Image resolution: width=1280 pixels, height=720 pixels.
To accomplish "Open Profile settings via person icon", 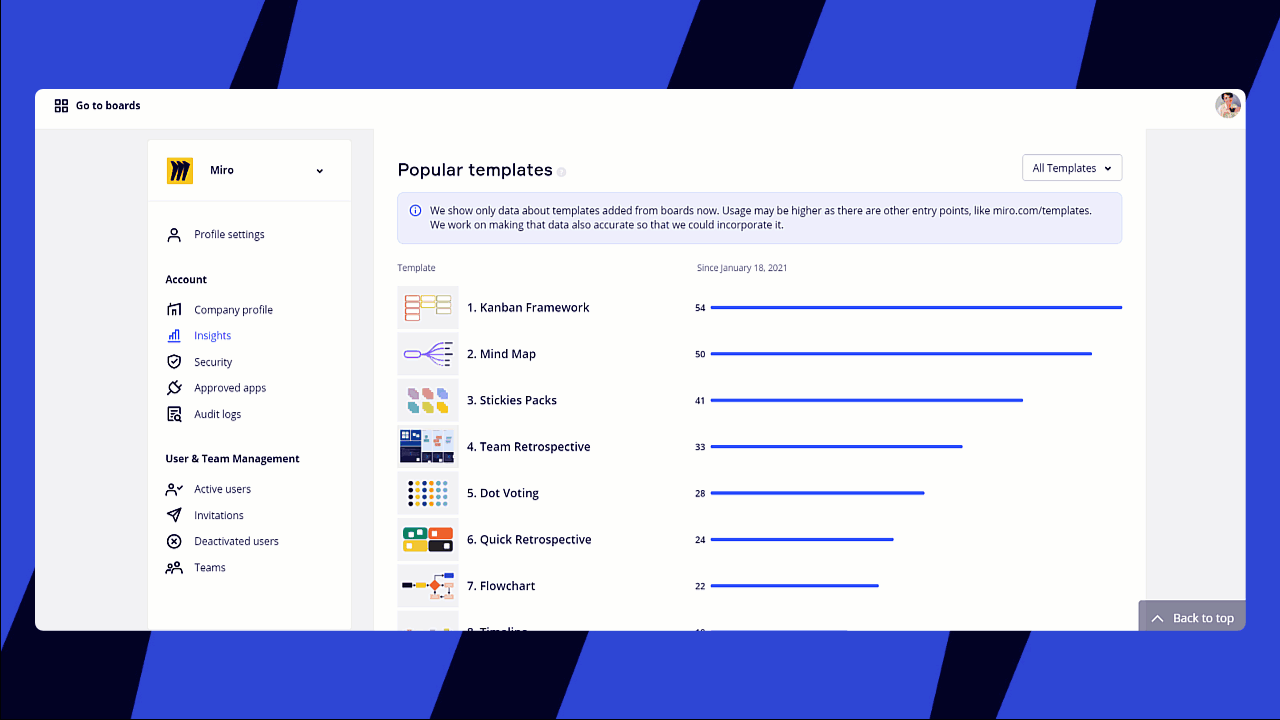I will coord(174,235).
